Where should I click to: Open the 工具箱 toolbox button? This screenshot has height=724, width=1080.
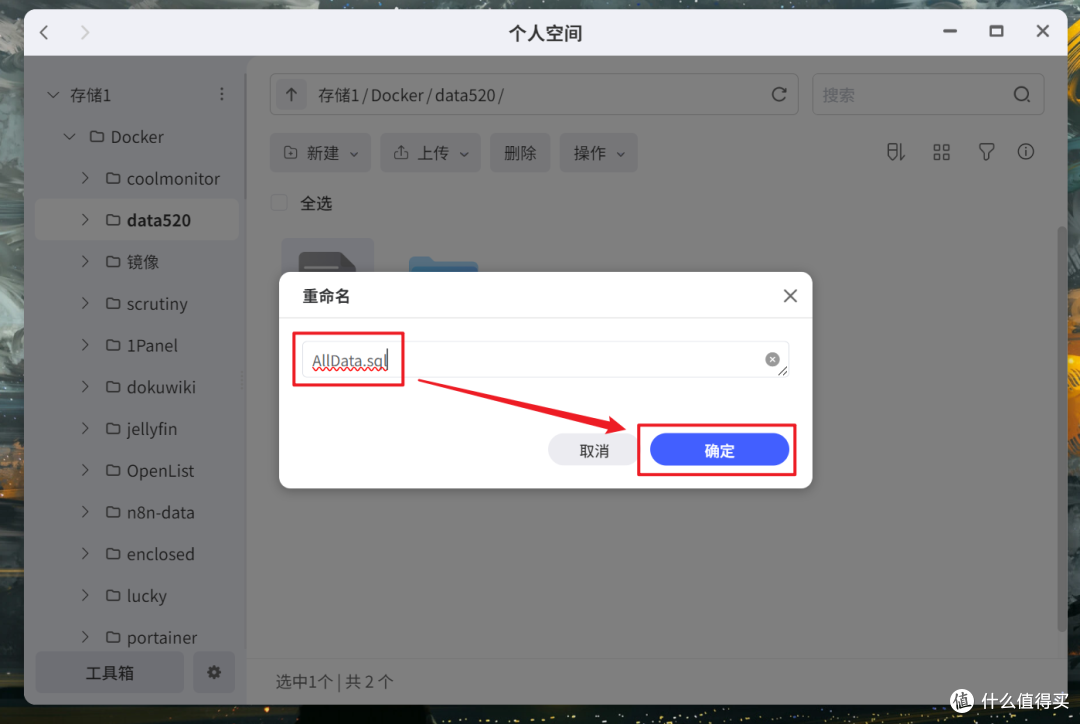pos(110,672)
